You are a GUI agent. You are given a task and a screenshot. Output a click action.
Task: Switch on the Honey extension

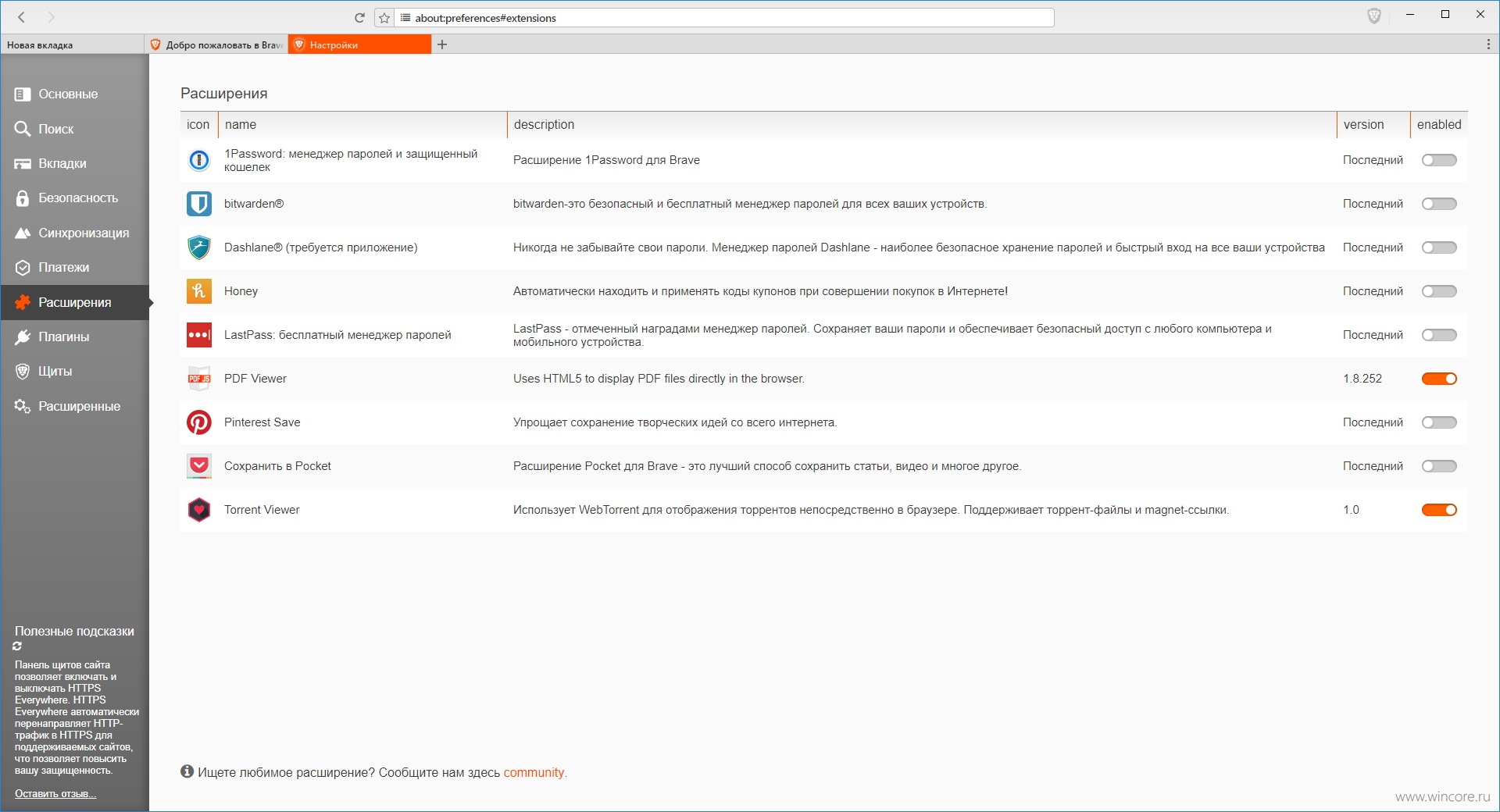coord(1439,291)
